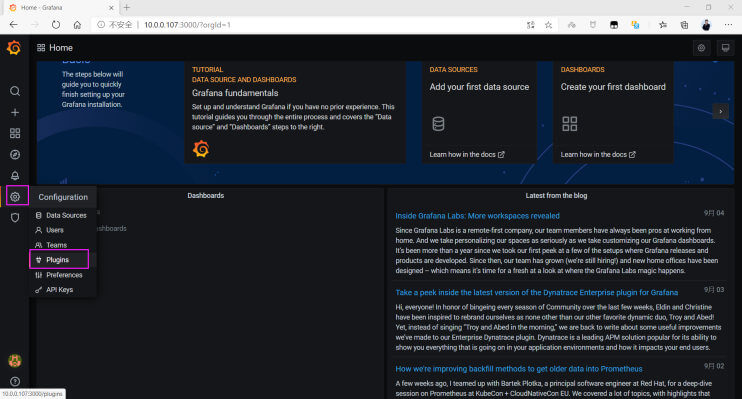This screenshot has width=742, height=399.
Task: Open the Alerting bell icon
Action: (15, 176)
